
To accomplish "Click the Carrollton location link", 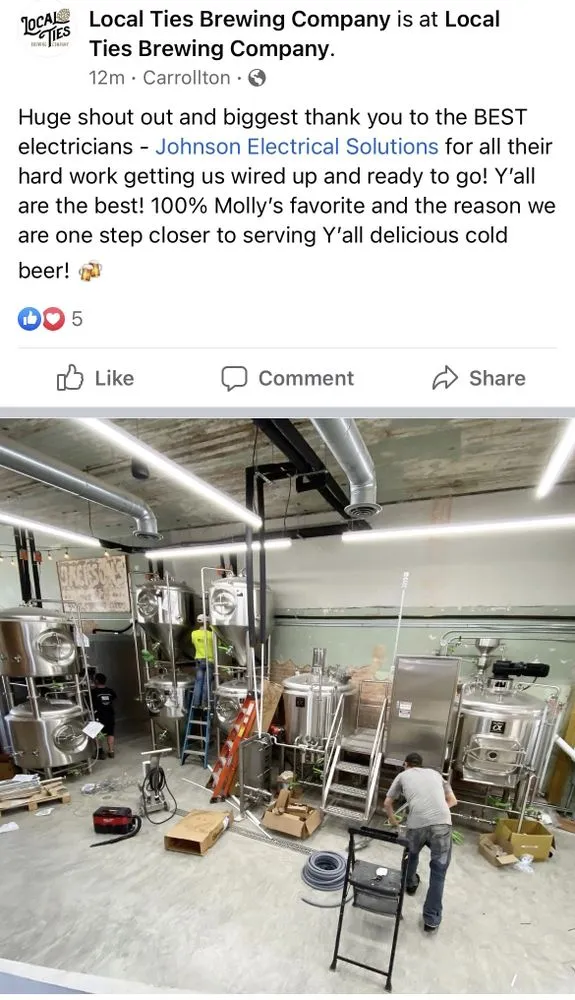I will point(186,78).
